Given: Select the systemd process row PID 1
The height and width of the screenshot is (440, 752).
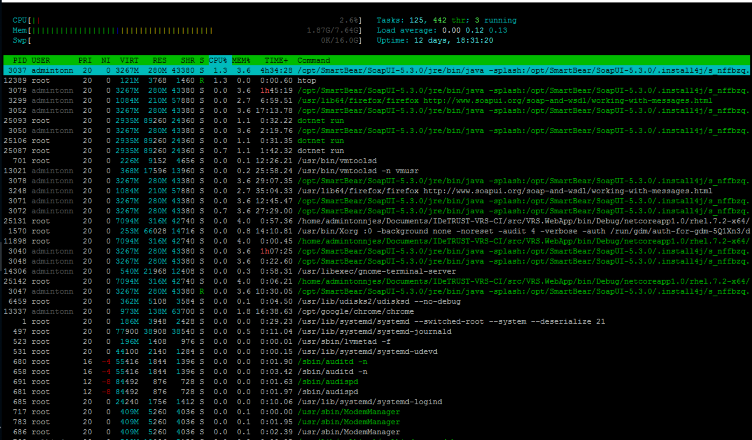Looking at the screenshot, I should (376, 321).
